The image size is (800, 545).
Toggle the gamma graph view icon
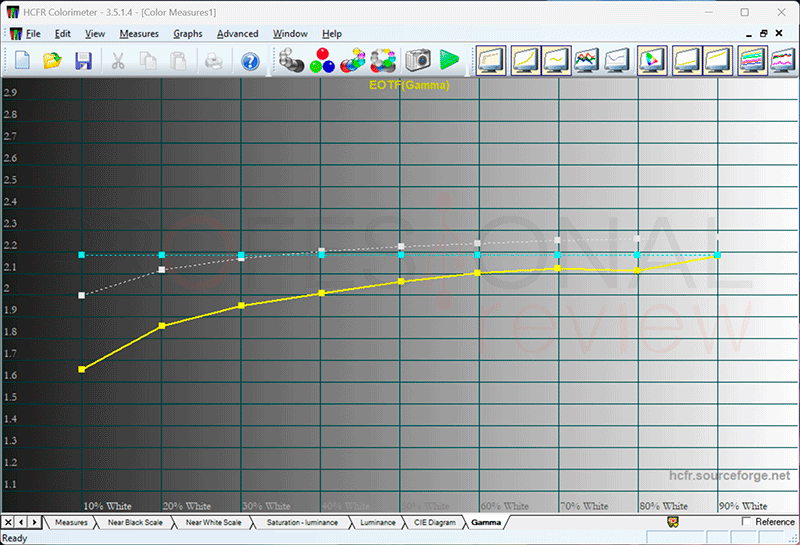click(556, 60)
